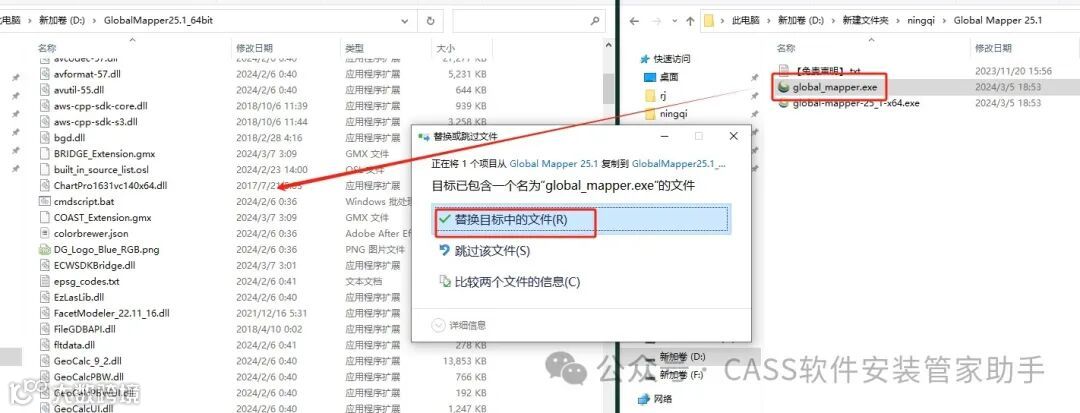Click 新加卷 (D:) breadcrumb in right window
The width and height of the screenshot is (1080, 413).
tap(801, 21)
